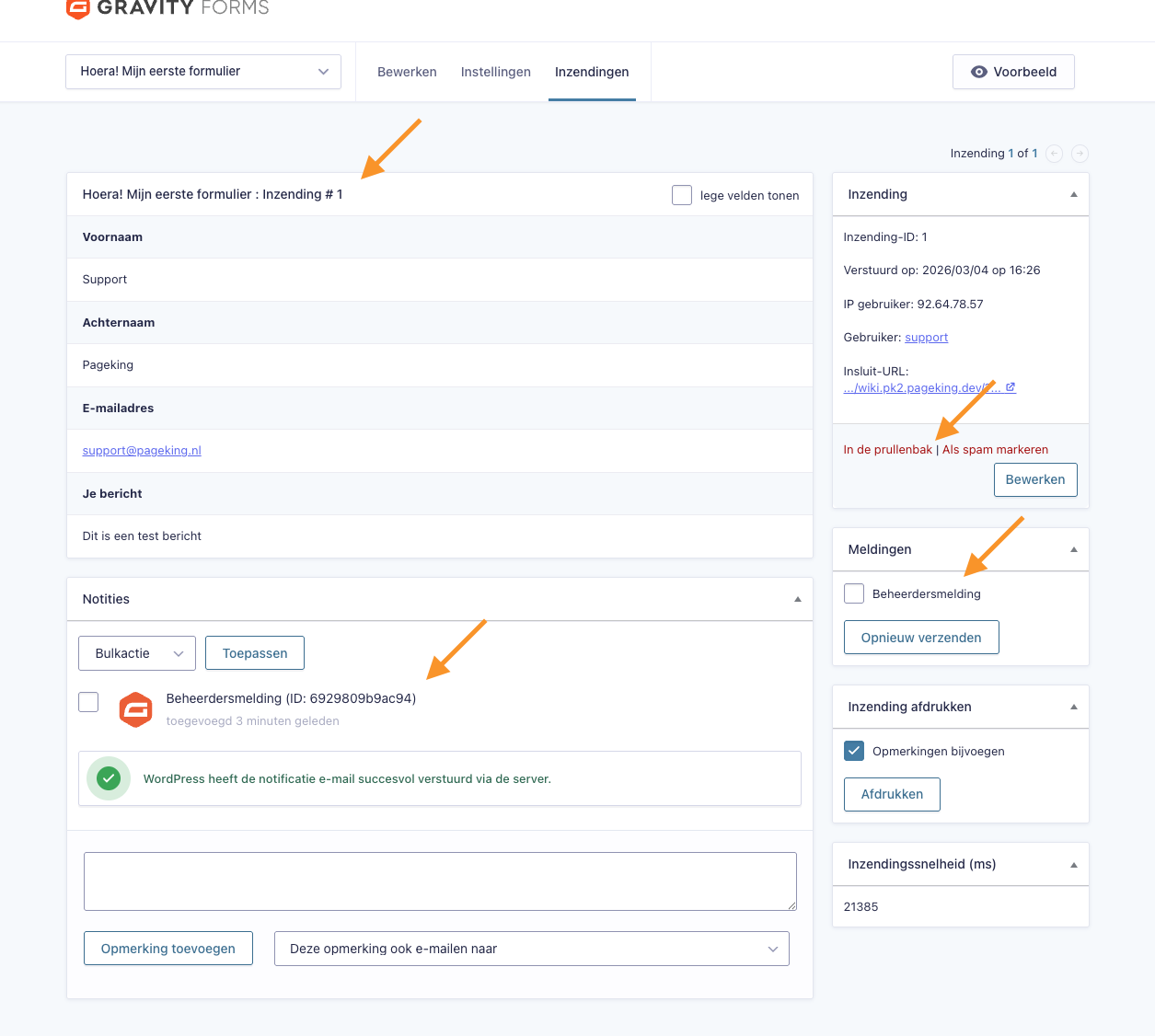Collapse the Inzending panel triangle

click(1073, 195)
